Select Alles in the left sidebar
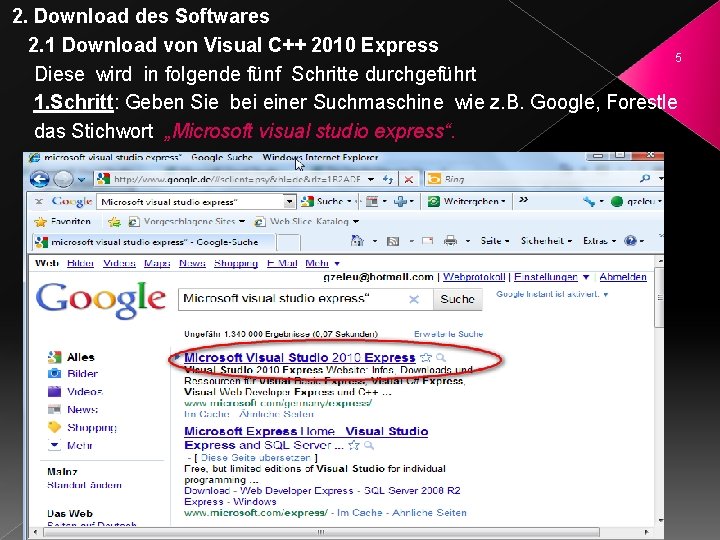 click(x=71, y=357)
